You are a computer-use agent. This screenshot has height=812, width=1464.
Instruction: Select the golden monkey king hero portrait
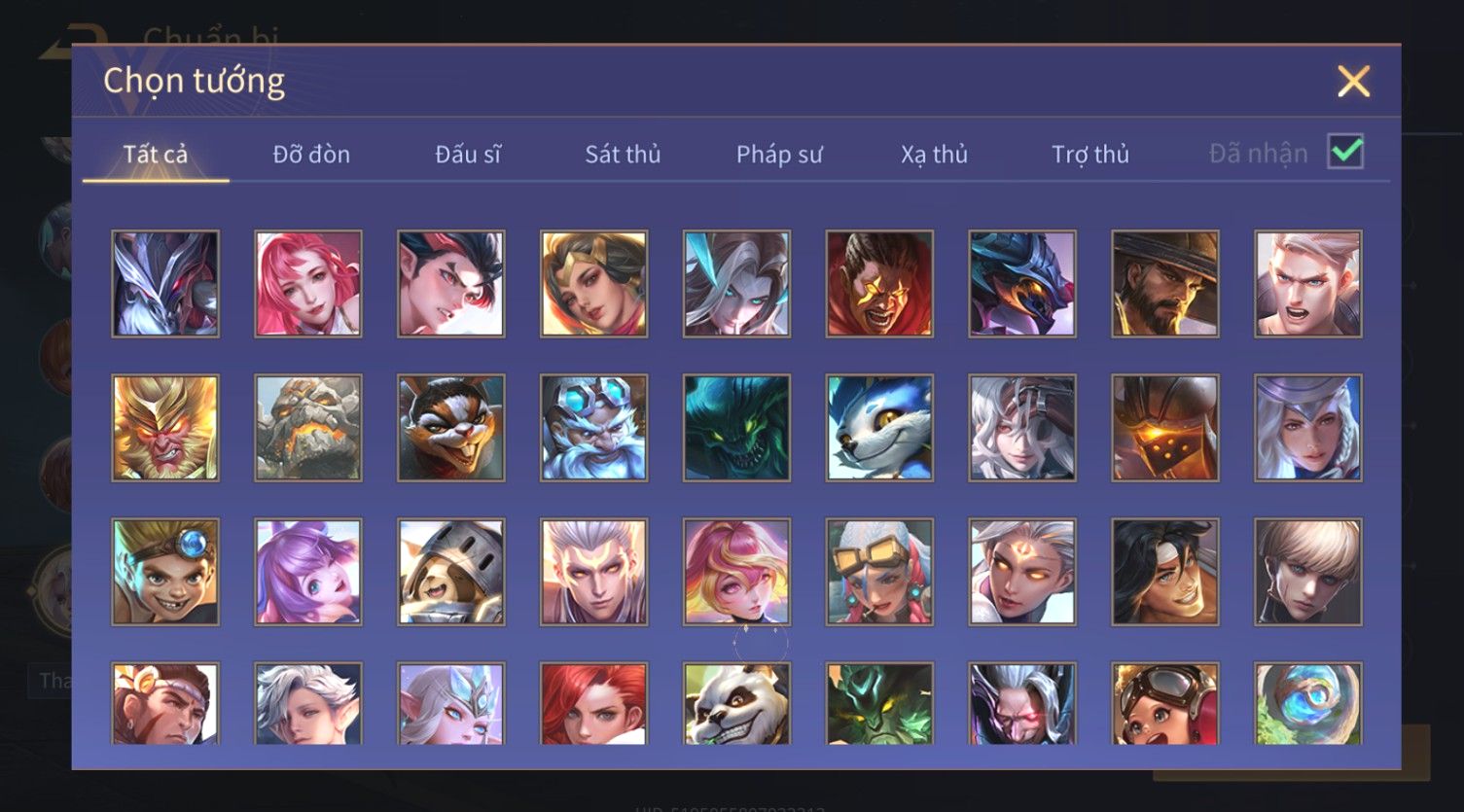pyautogui.click(x=165, y=428)
